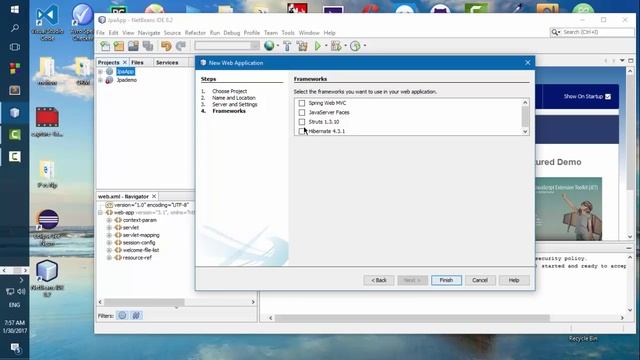Click the taskbar search magnifier icon
The image size is (640, 360).
15,28
